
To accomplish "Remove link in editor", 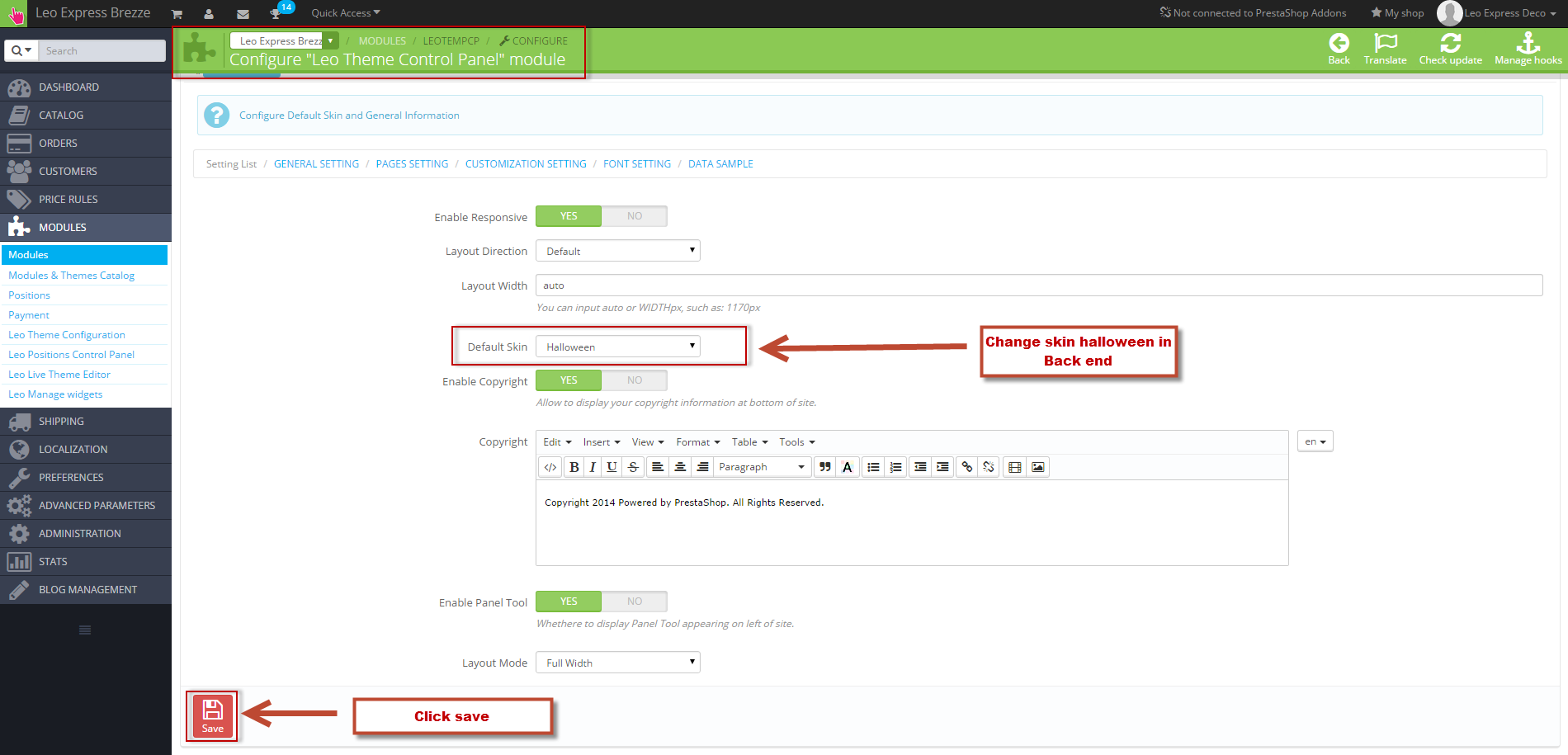I will [x=989, y=467].
